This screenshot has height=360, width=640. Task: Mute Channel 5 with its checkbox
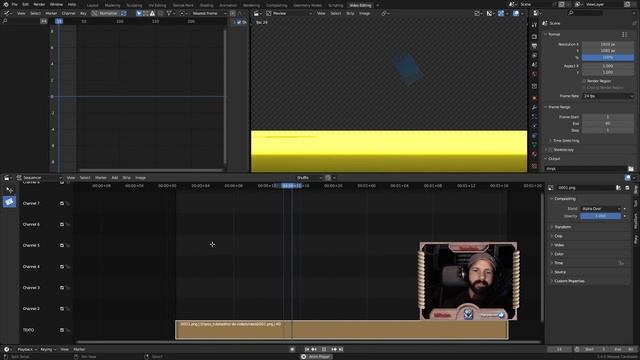pyautogui.click(x=62, y=245)
